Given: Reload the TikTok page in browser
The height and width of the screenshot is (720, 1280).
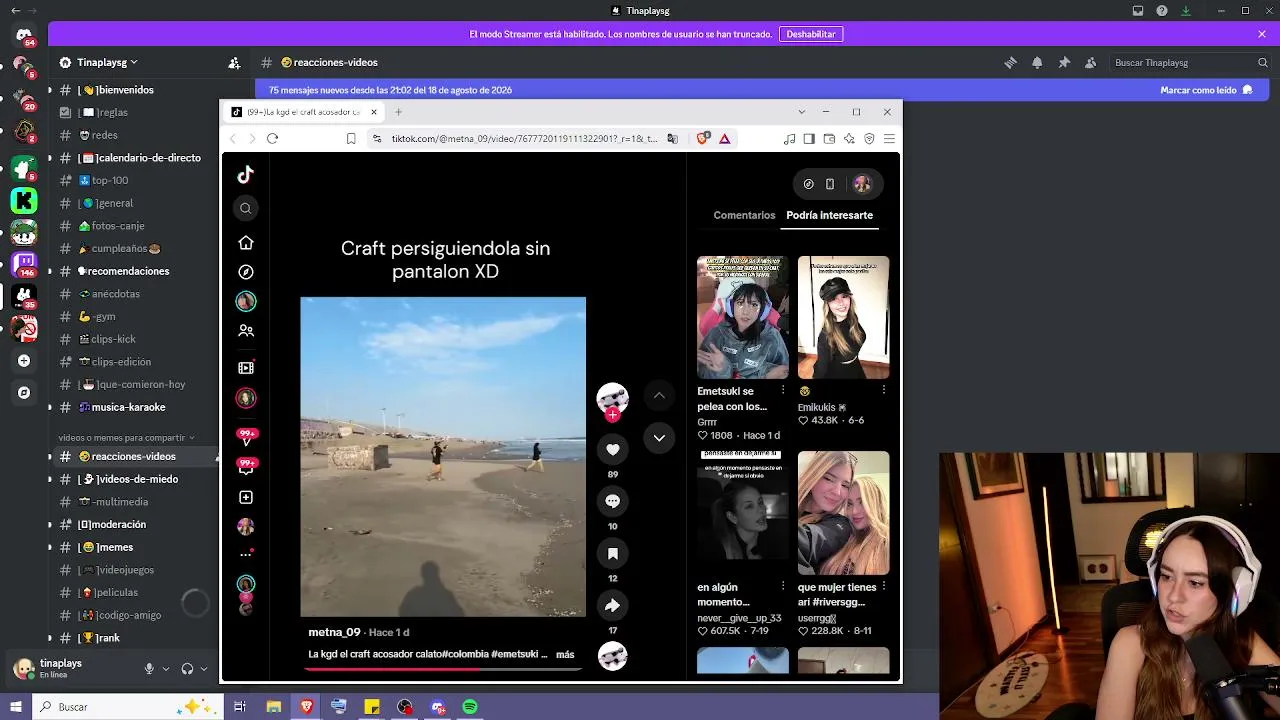Looking at the screenshot, I should (x=272, y=139).
